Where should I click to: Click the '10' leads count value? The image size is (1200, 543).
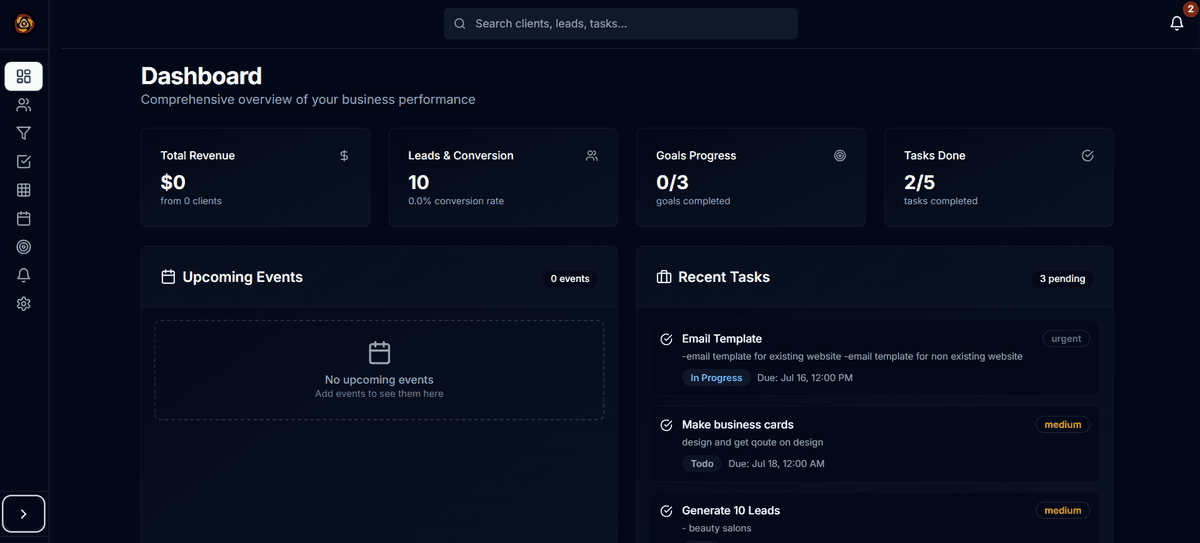point(419,182)
